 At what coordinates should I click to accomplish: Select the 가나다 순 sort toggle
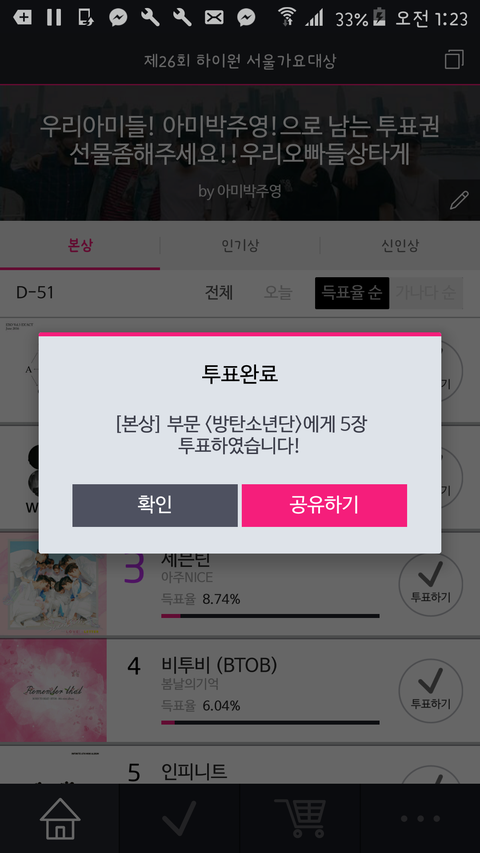(426, 293)
